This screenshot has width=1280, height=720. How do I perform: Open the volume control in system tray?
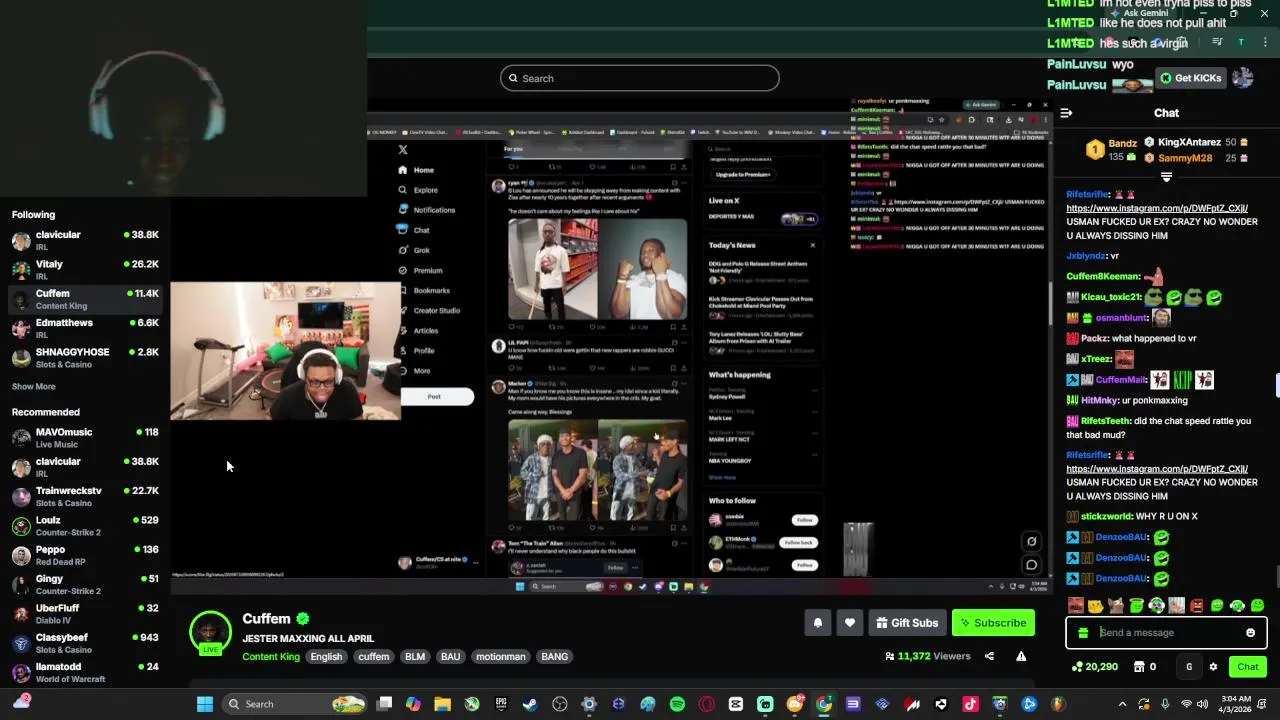point(1202,704)
